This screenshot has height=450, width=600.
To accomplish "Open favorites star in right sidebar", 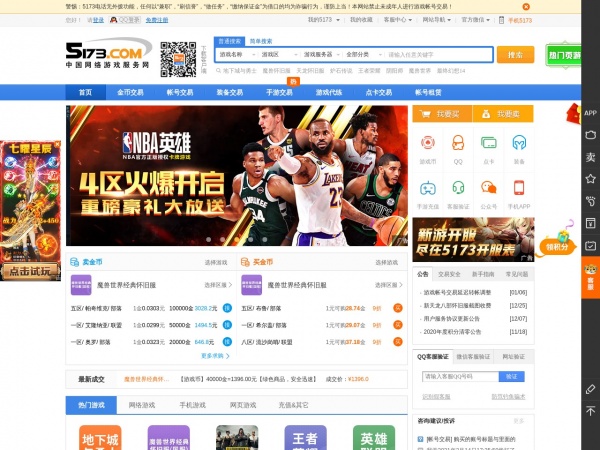I will (590, 179).
